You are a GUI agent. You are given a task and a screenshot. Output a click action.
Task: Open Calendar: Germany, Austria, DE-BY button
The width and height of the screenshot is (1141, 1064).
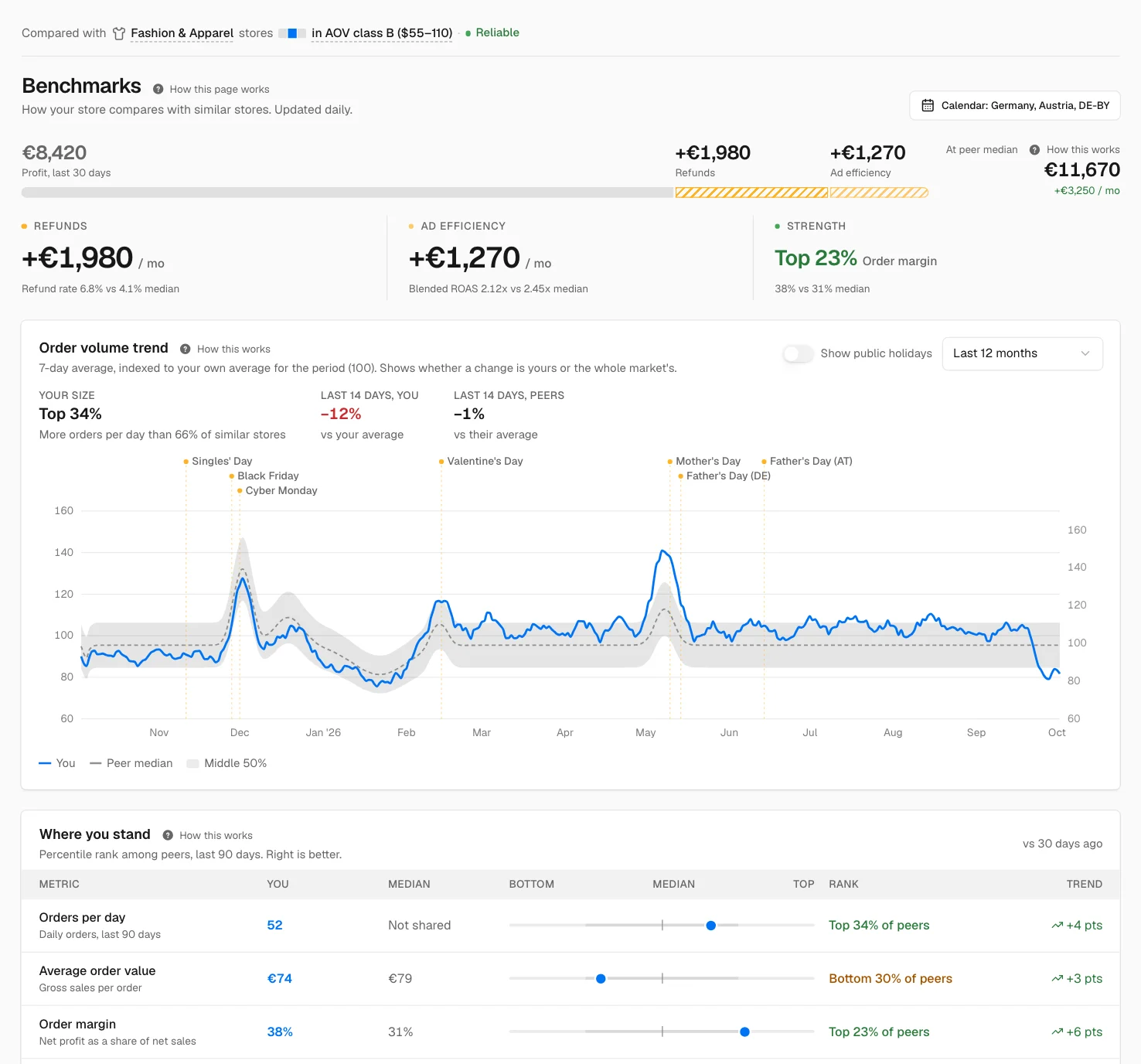pyautogui.click(x=1015, y=105)
